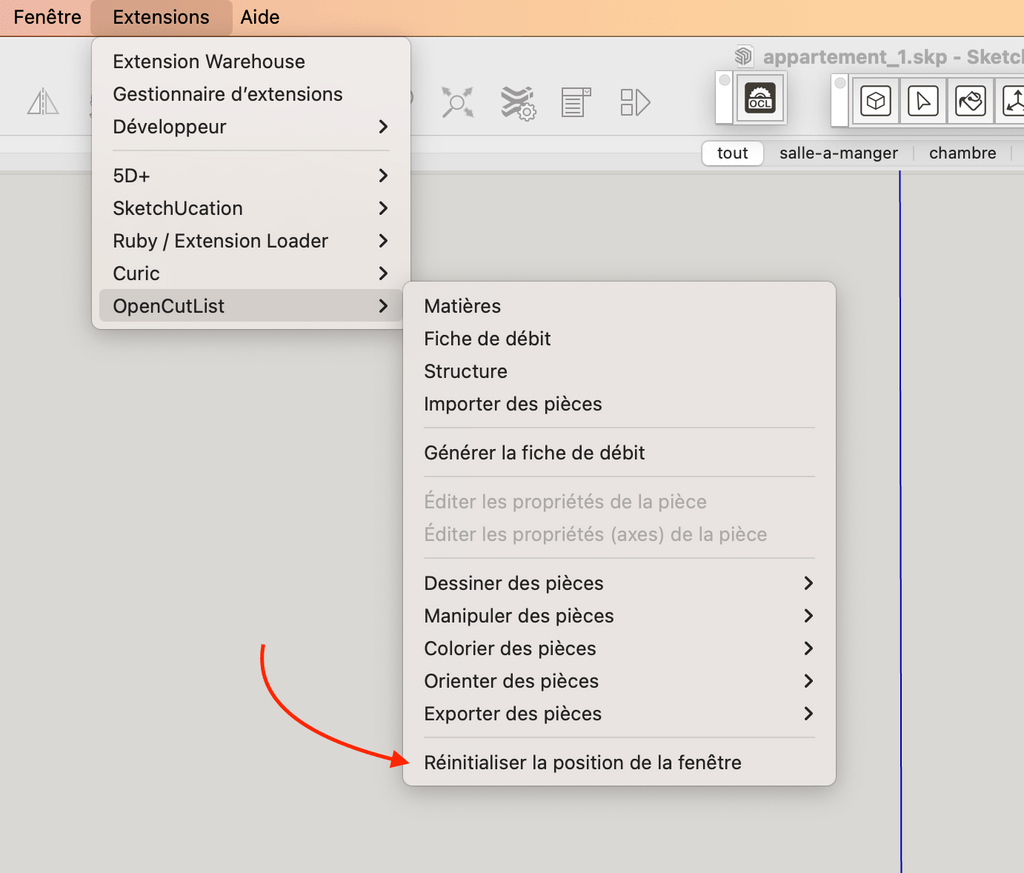Click the zoom extents magnifier icon
The height and width of the screenshot is (873, 1024).
(458, 102)
